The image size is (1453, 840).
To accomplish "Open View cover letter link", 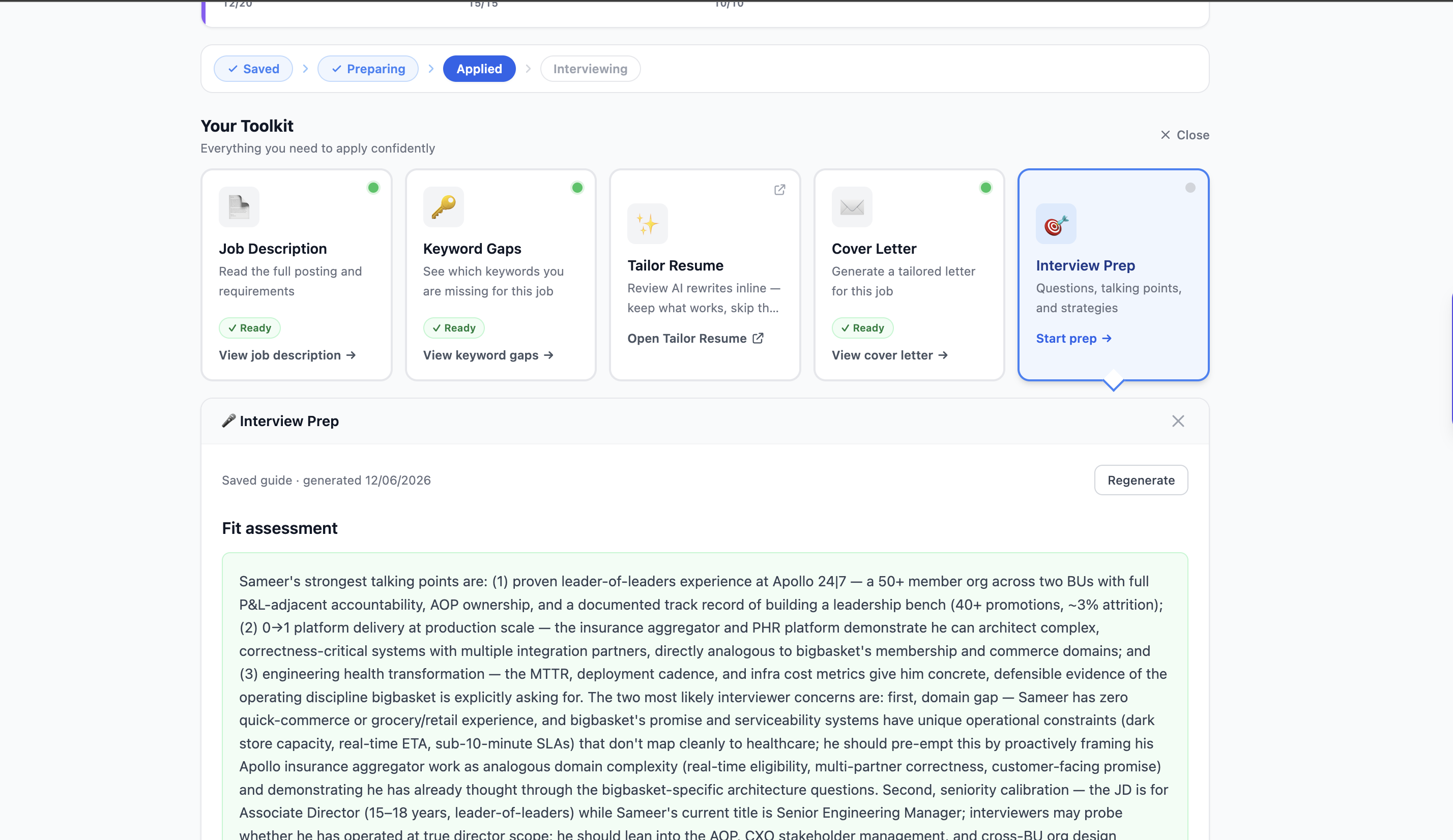I will [890, 355].
